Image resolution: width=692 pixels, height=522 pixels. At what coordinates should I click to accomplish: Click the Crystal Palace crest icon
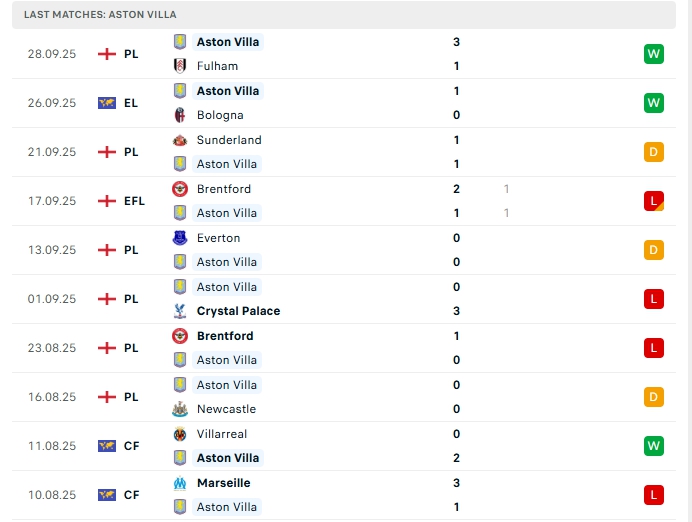[x=180, y=311]
